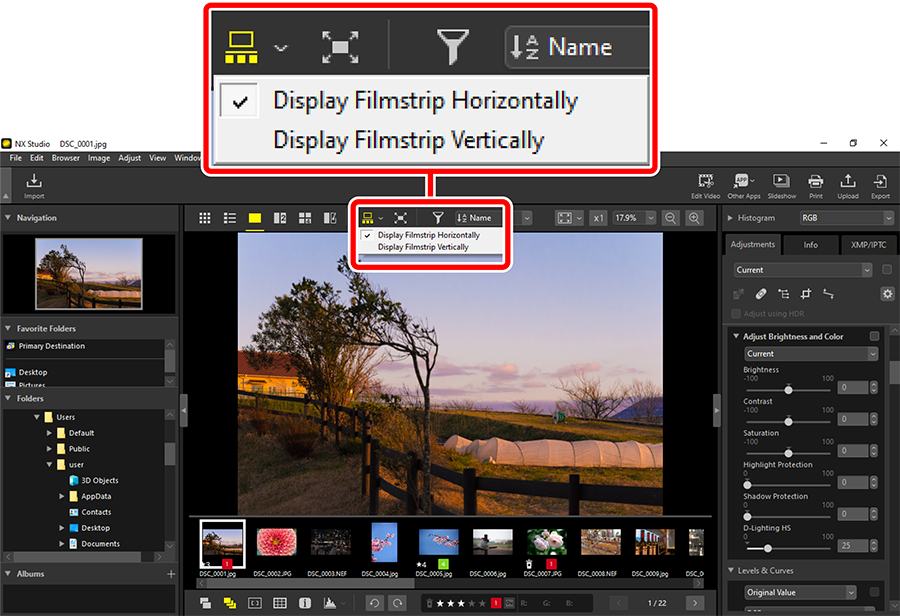Open the Original Value dropdown

click(801, 592)
